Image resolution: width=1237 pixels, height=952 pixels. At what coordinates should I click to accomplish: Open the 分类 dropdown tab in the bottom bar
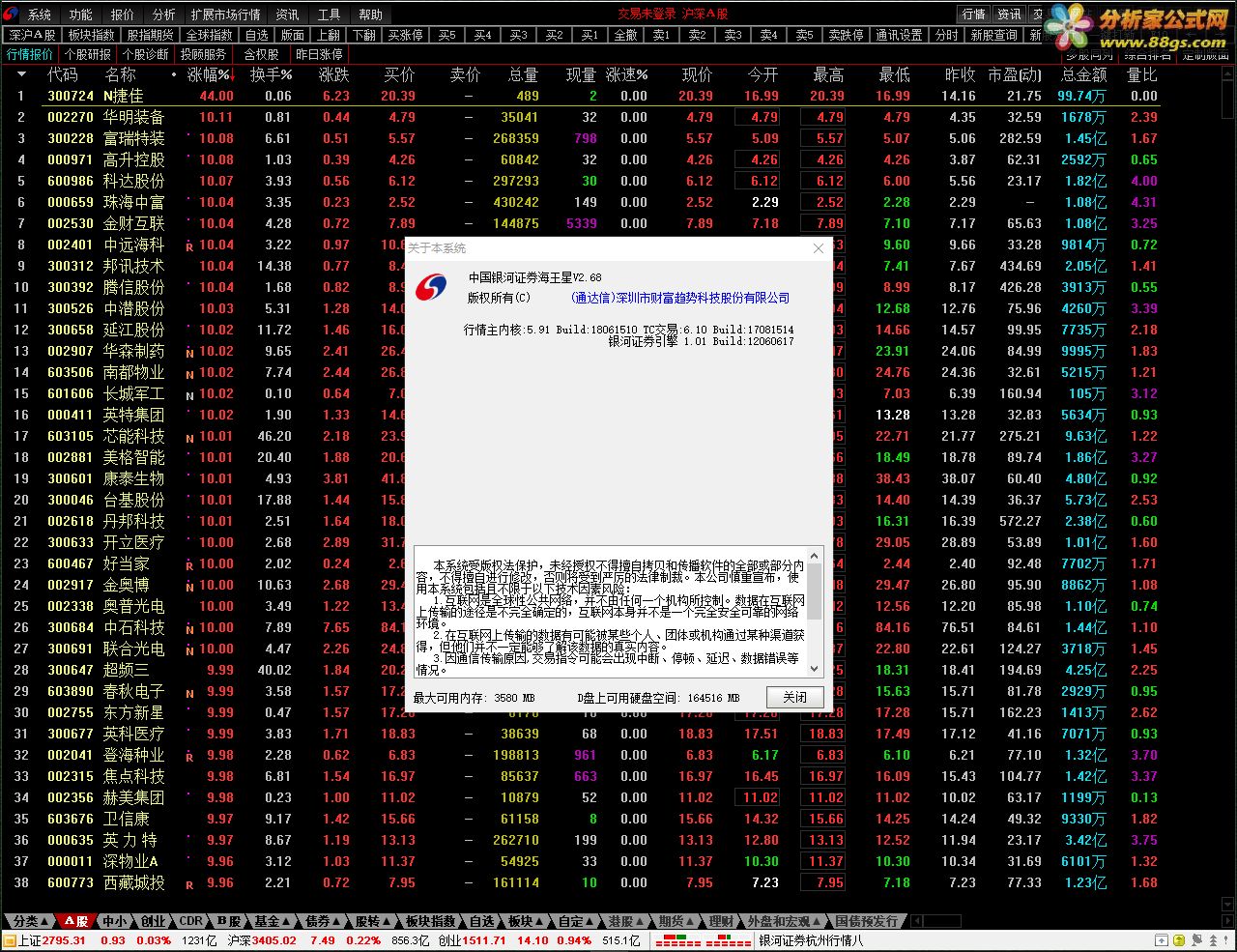pyautogui.click(x=32, y=921)
